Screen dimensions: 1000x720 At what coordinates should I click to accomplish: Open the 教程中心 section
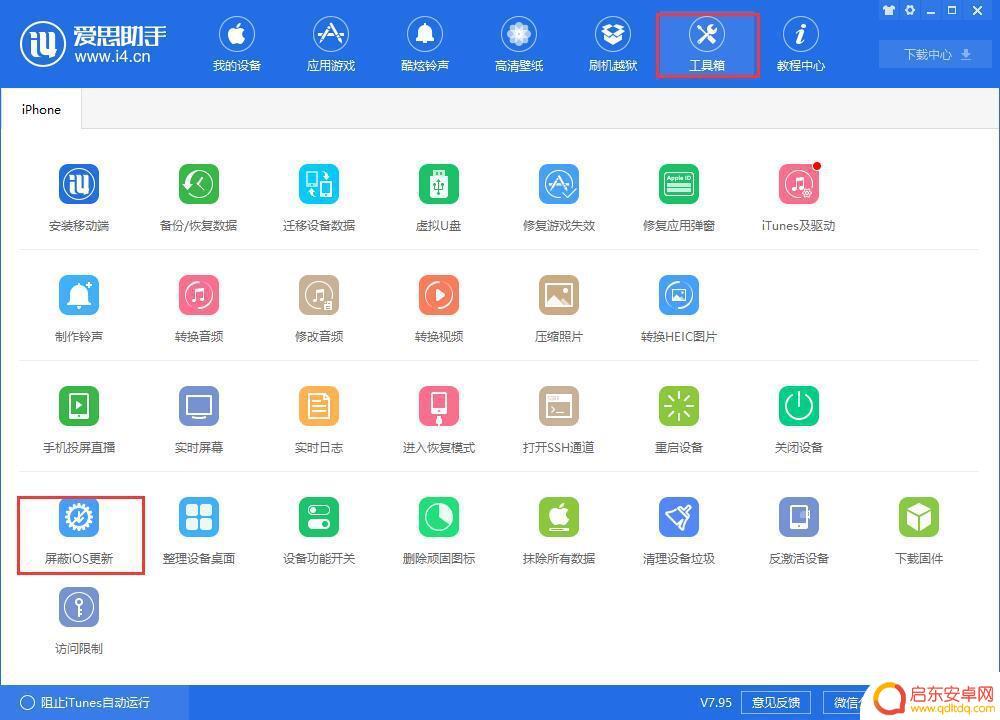pos(801,45)
